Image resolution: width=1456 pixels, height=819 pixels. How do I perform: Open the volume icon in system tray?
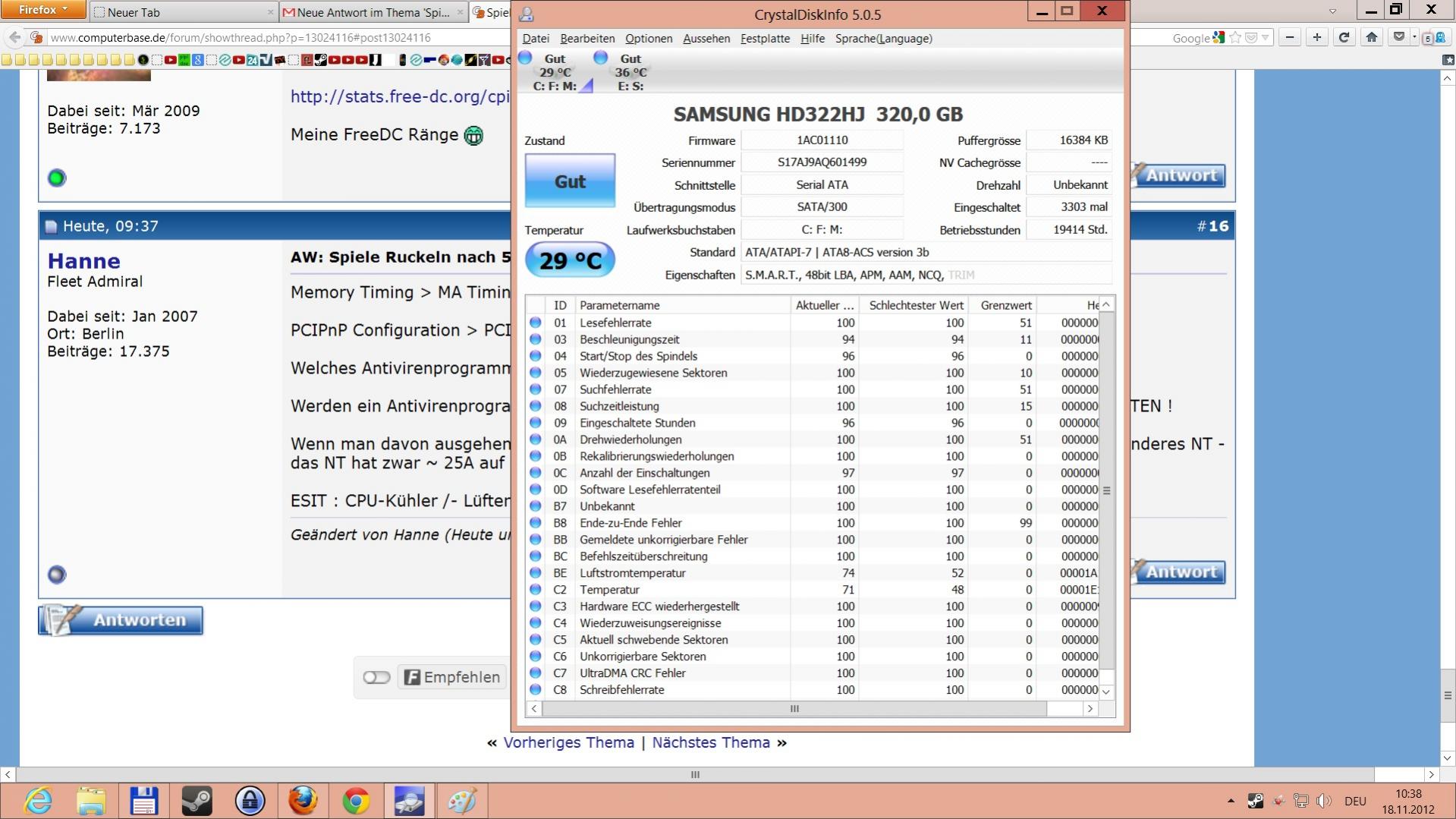[x=1325, y=801]
